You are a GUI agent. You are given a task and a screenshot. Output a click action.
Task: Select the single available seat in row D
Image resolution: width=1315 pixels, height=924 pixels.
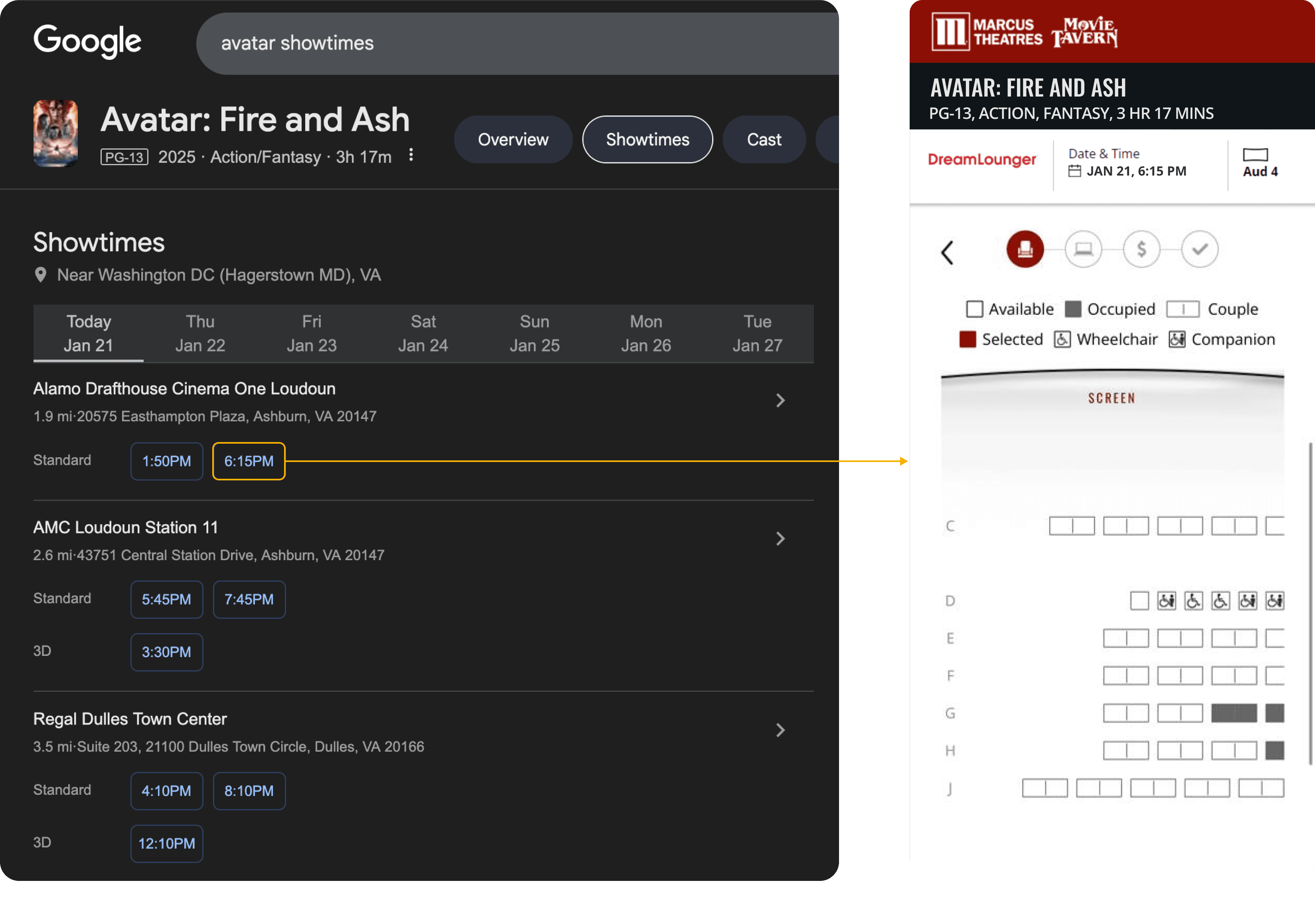(x=1139, y=601)
